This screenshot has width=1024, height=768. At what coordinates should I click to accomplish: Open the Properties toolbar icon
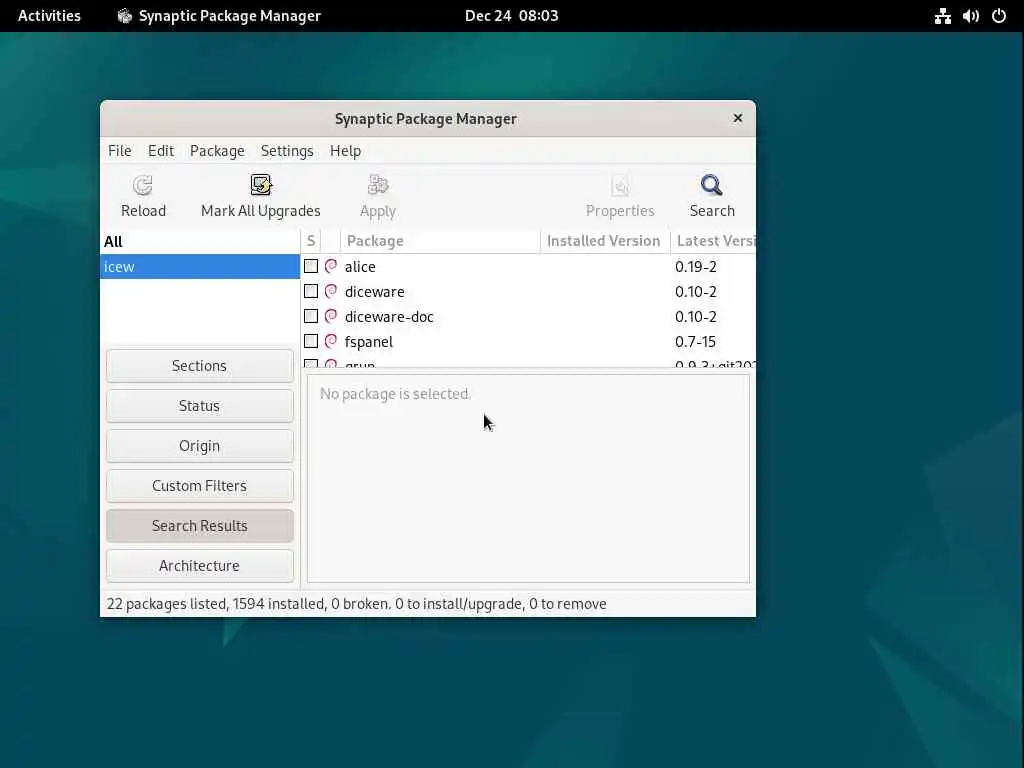coord(620,185)
